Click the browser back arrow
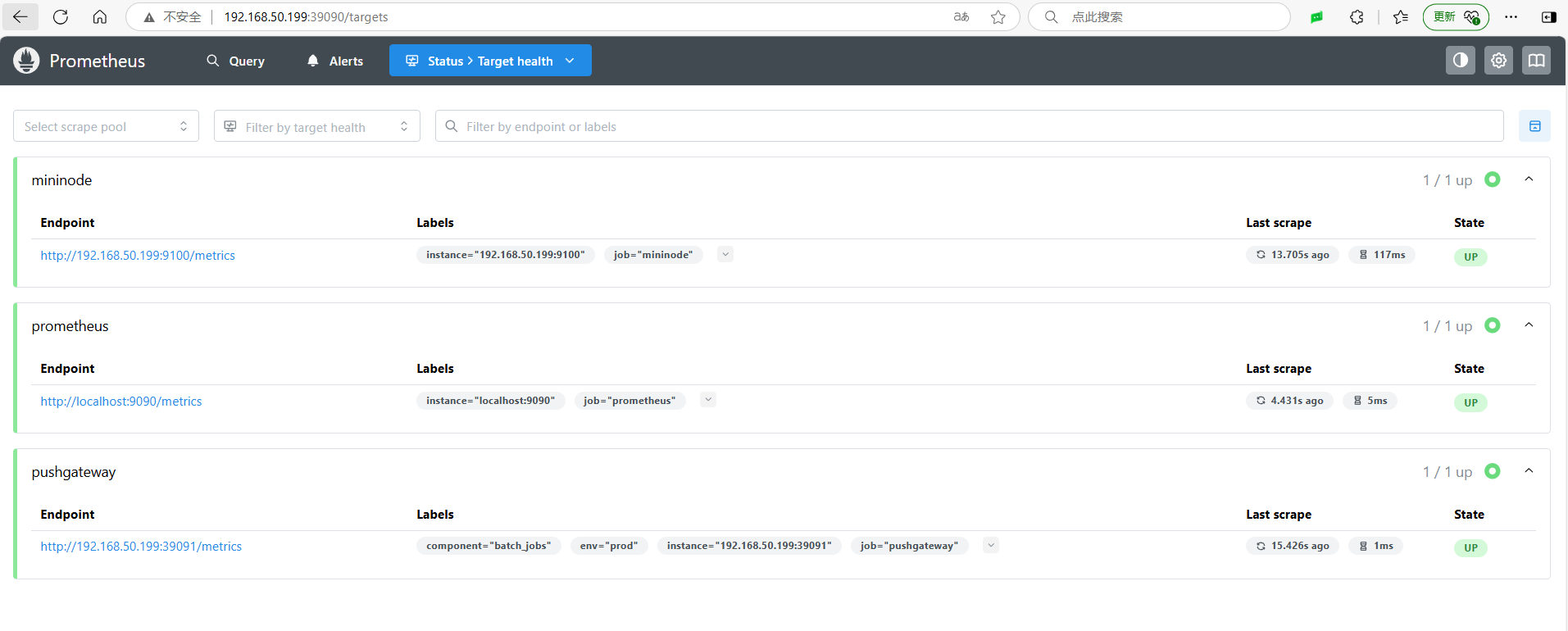This screenshot has height=631, width=1568. click(20, 16)
